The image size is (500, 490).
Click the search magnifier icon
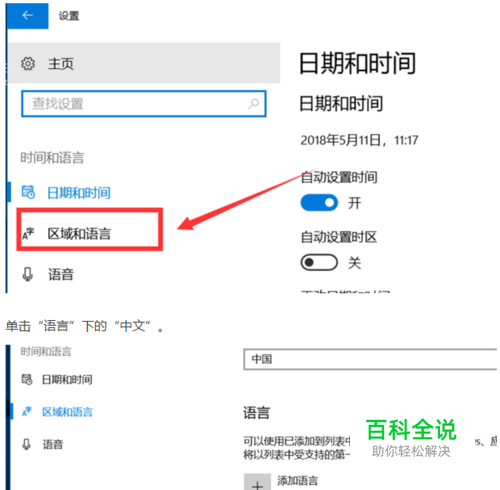(x=253, y=104)
